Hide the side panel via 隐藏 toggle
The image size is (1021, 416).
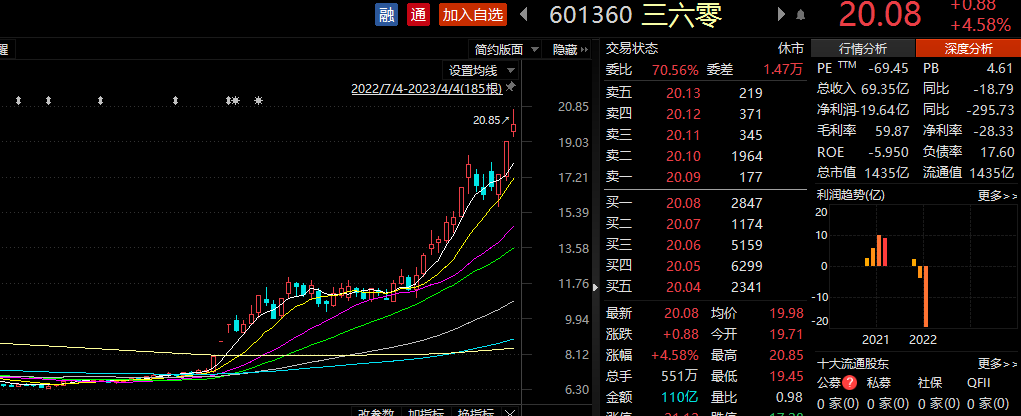(x=571, y=49)
